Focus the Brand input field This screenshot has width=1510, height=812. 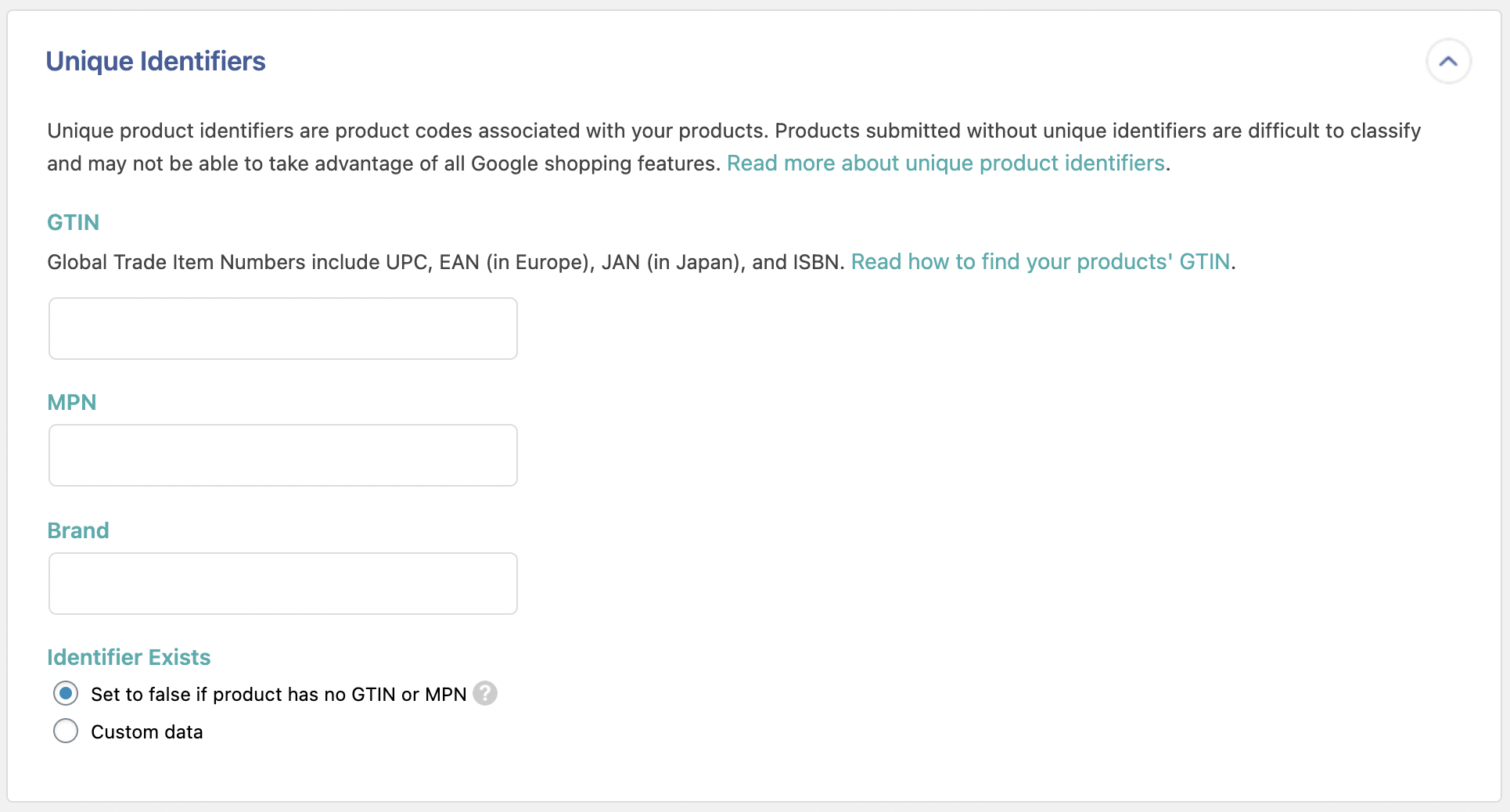(282, 584)
